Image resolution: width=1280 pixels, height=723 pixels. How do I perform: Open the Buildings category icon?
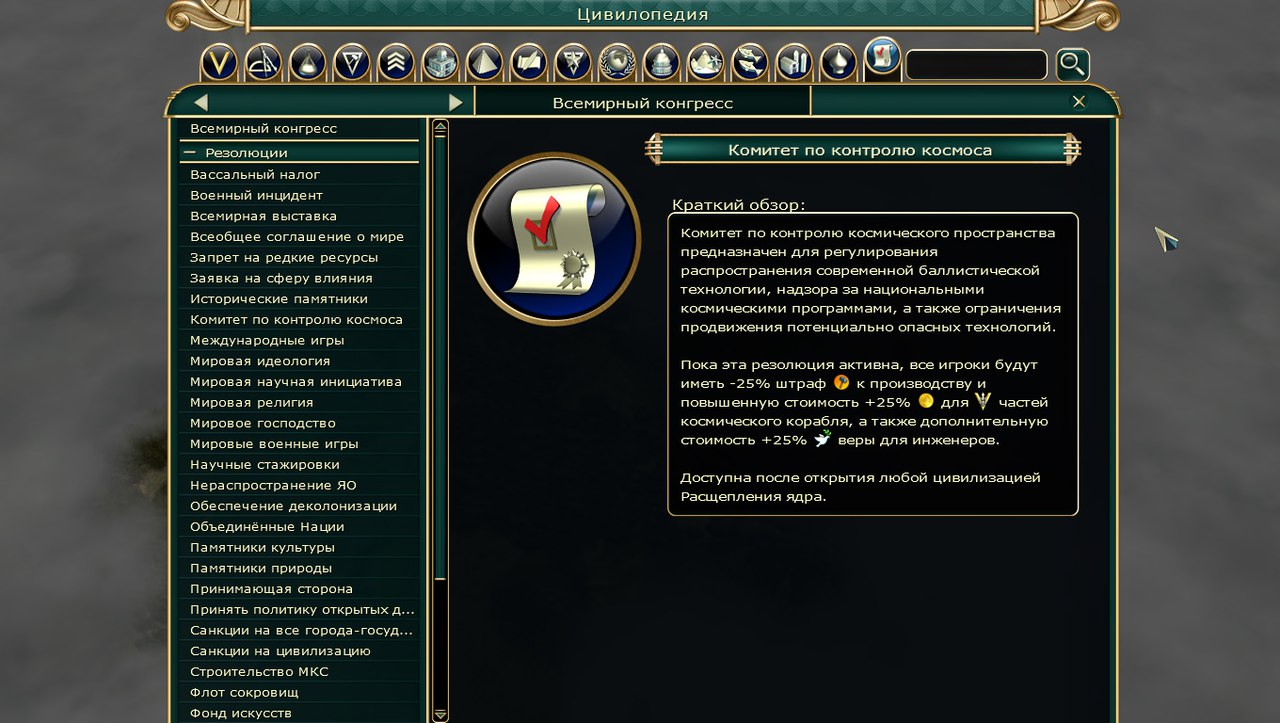point(440,63)
